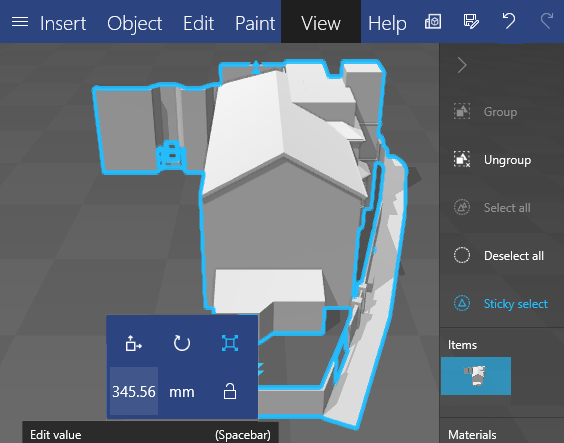Image resolution: width=564 pixels, height=443 pixels.
Task: Open the Object menu
Action: (135, 23)
